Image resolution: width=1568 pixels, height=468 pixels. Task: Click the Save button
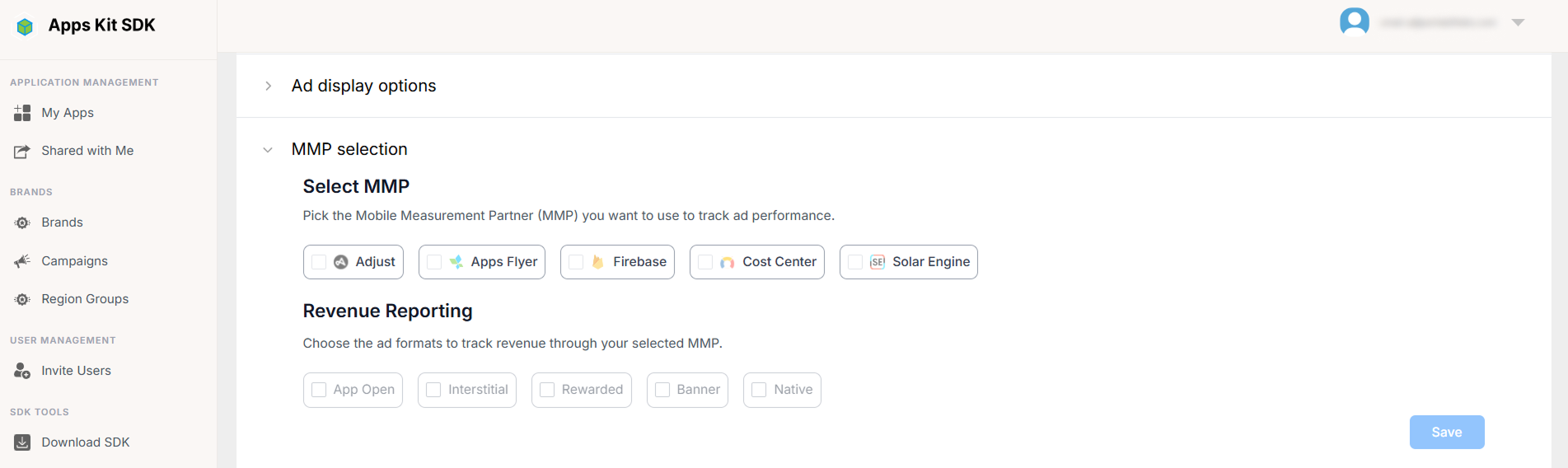pos(1447,433)
